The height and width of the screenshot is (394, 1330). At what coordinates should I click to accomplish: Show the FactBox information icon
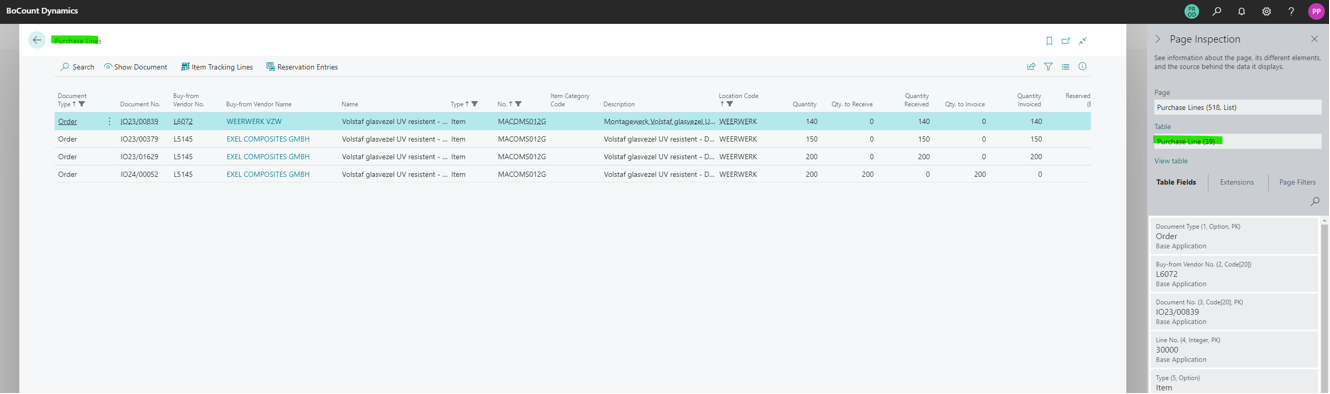coord(1083,67)
